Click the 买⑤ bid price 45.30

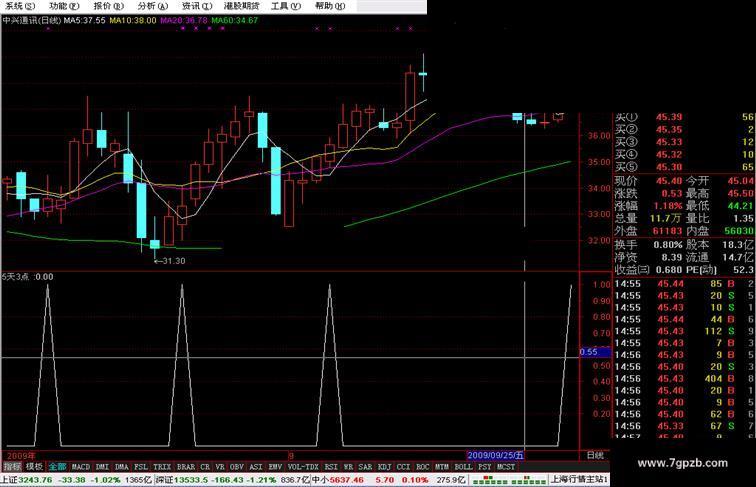(669, 167)
